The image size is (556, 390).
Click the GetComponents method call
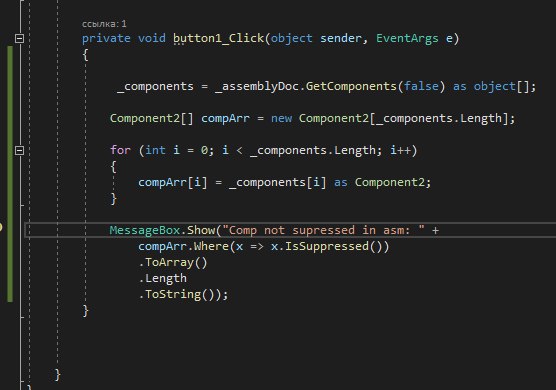tap(351, 86)
